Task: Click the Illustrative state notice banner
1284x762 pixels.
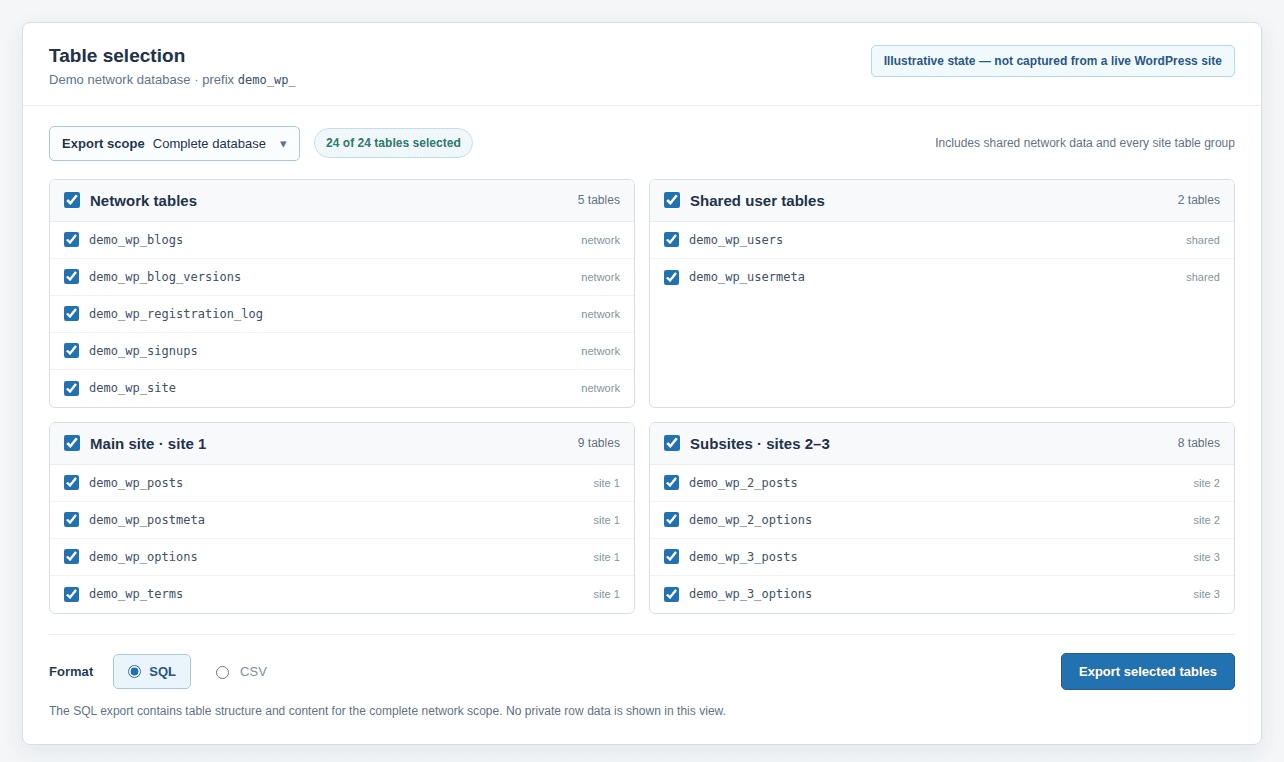Action: (x=1053, y=61)
